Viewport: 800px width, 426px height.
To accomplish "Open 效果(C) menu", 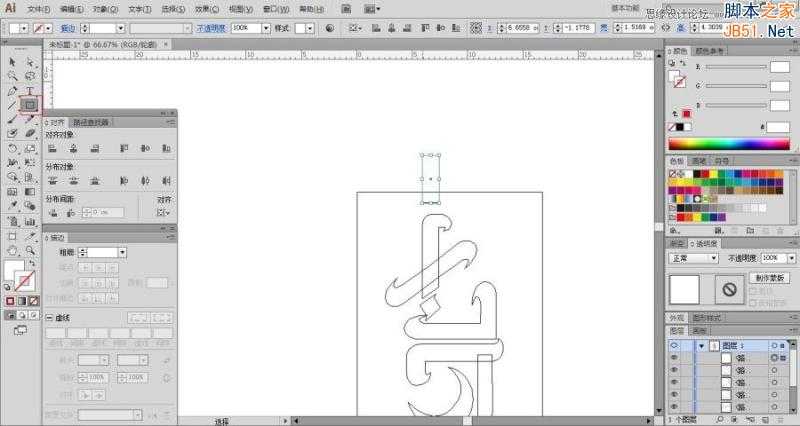I will click(x=207, y=9).
